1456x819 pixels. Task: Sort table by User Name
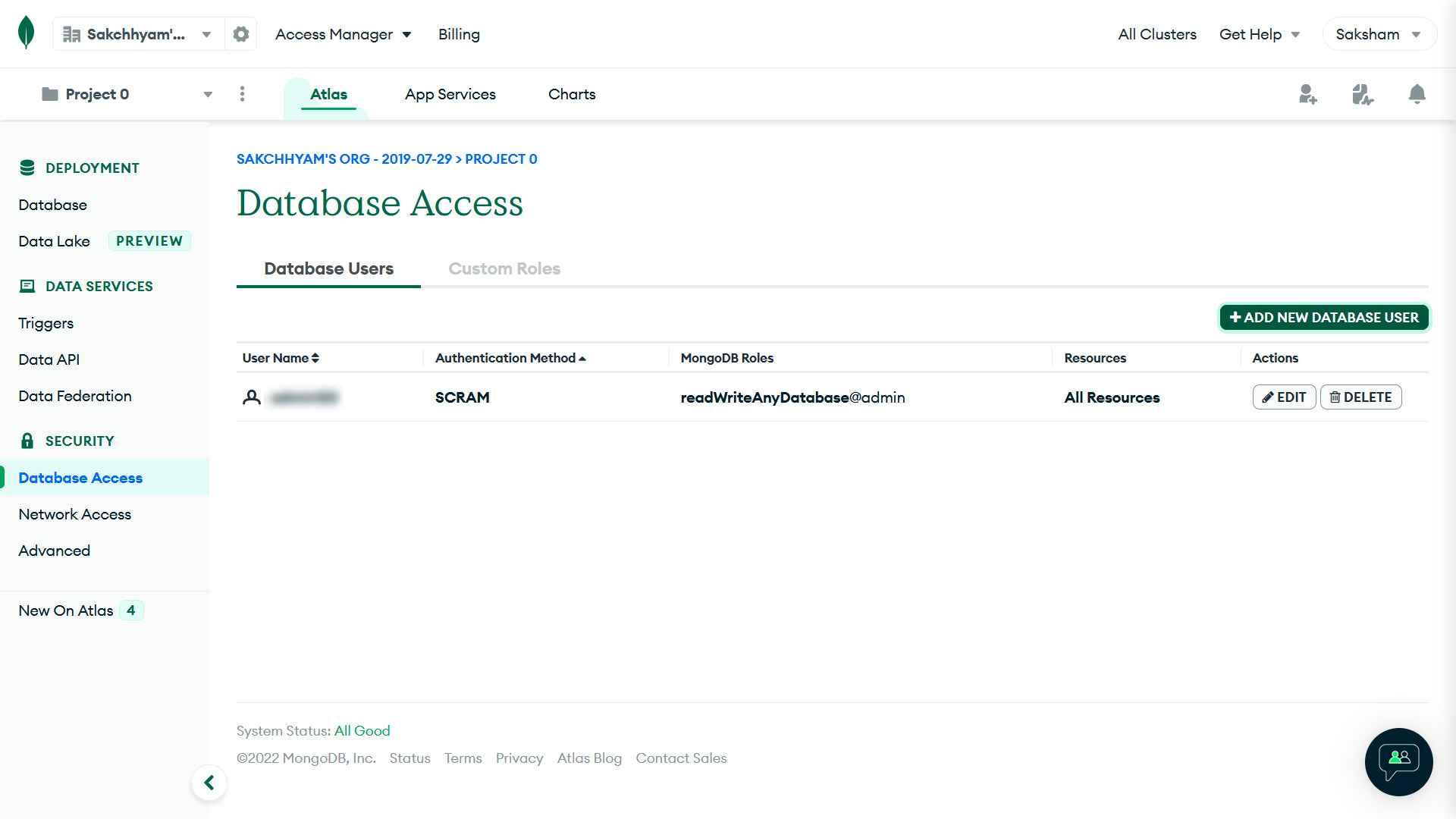click(281, 358)
